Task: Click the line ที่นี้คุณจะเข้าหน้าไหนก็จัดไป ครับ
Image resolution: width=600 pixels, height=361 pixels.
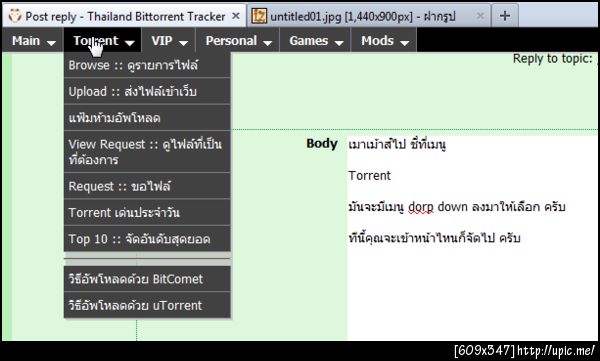Action: (434, 238)
